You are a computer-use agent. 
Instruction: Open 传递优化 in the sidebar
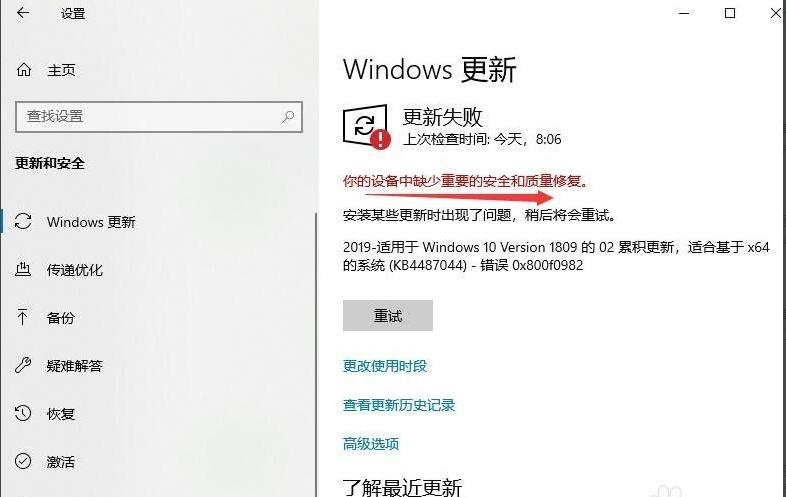pos(75,270)
